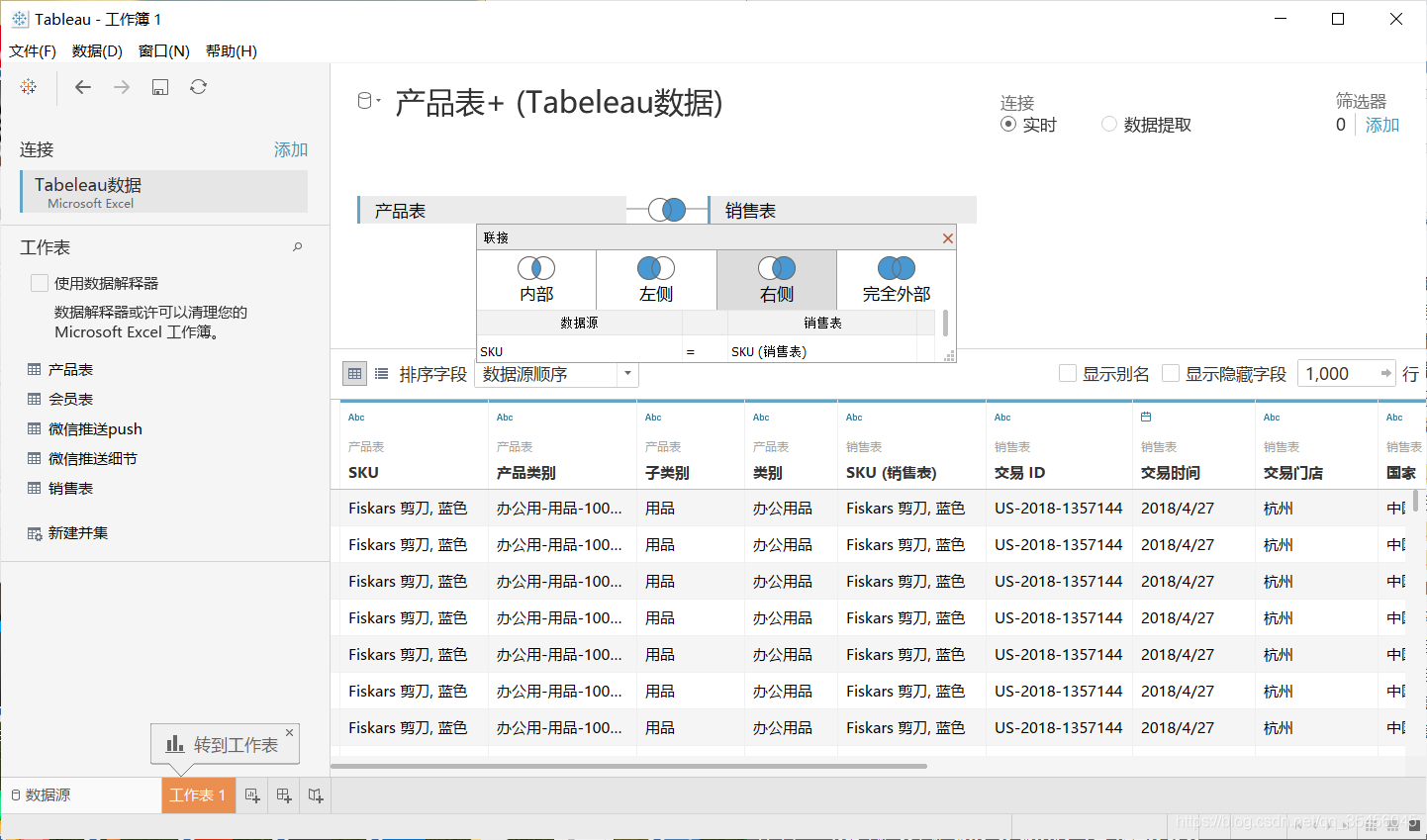Save the workbook with the disk icon
The width and height of the screenshot is (1427, 840).
[160, 87]
